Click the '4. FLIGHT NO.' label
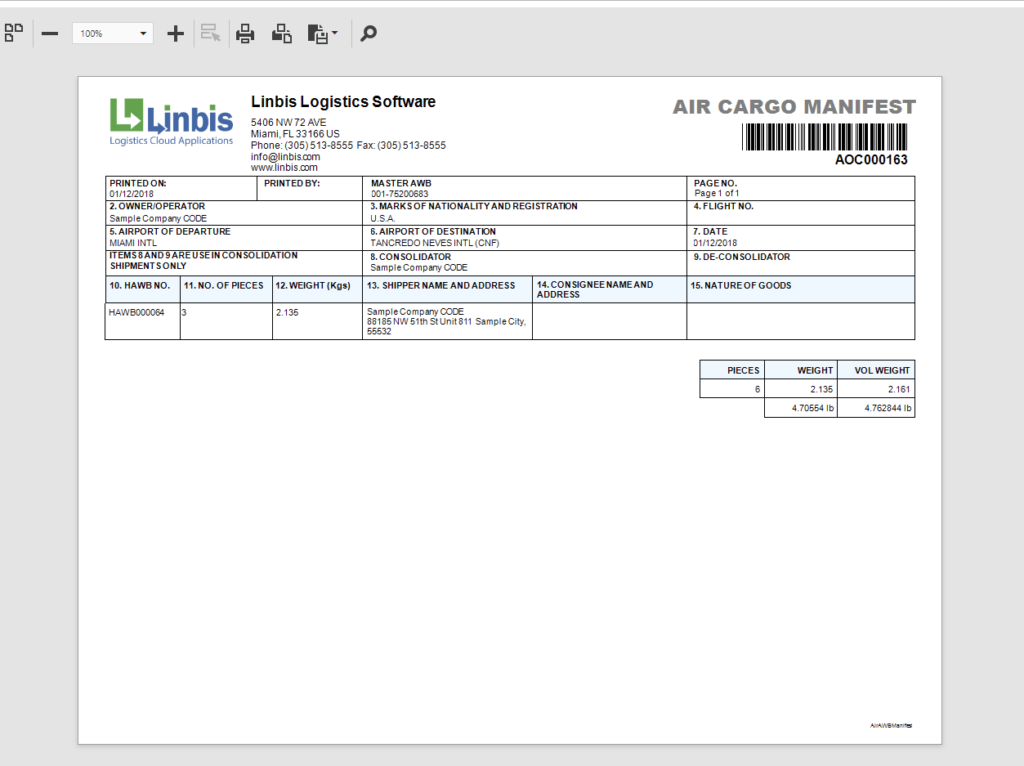This screenshot has height=766, width=1024. tap(724, 206)
